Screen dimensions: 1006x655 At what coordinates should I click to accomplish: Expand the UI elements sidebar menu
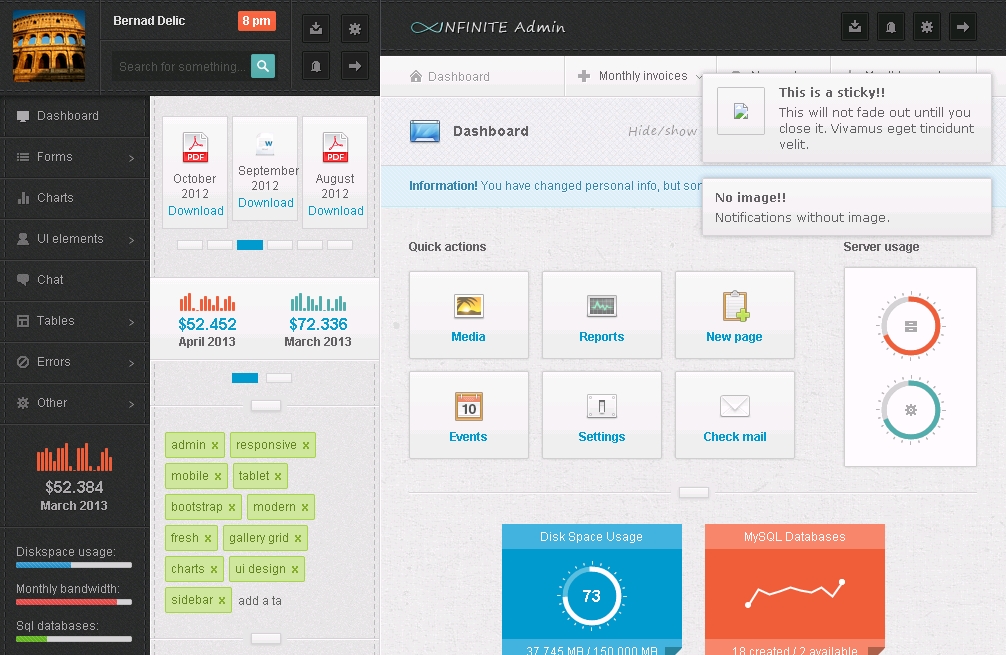pos(75,239)
